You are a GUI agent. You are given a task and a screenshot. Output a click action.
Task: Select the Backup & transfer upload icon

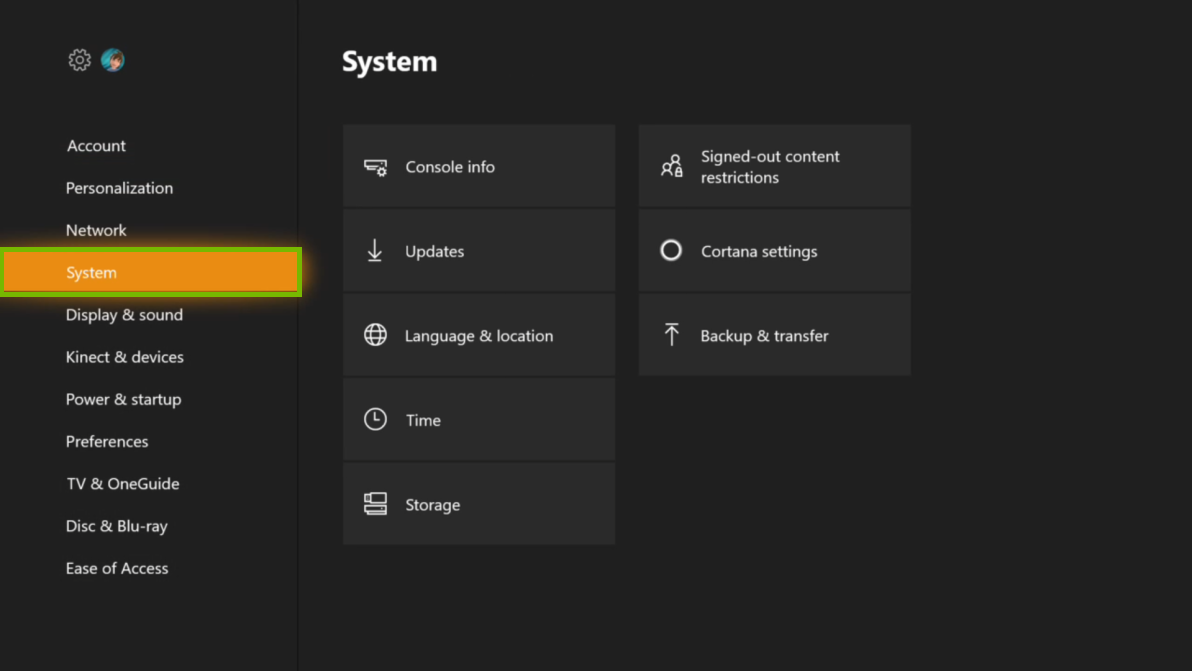[x=670, y=335]
